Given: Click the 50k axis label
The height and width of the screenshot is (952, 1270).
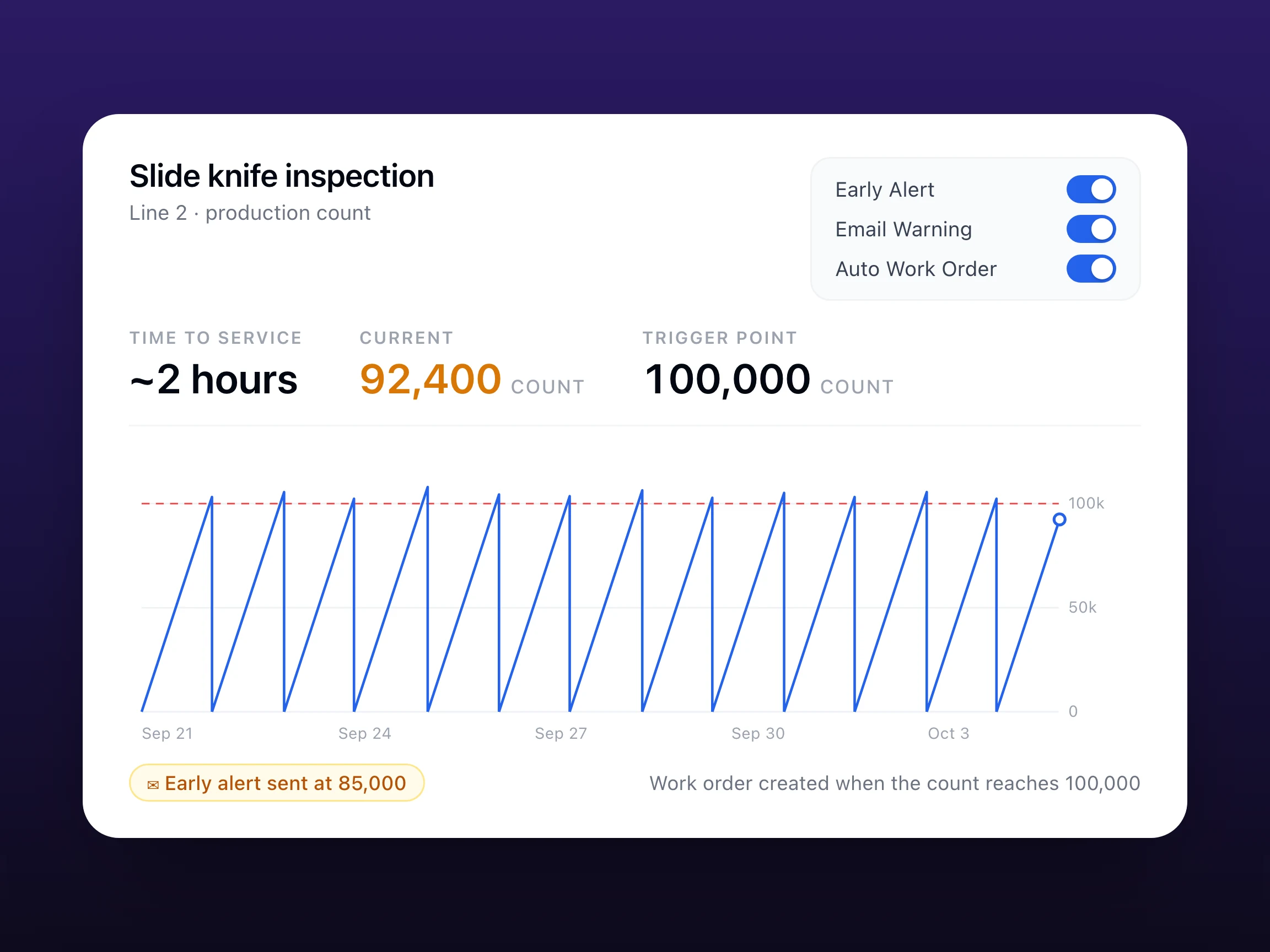Looking at the screenshot, I should (1082, 607).
